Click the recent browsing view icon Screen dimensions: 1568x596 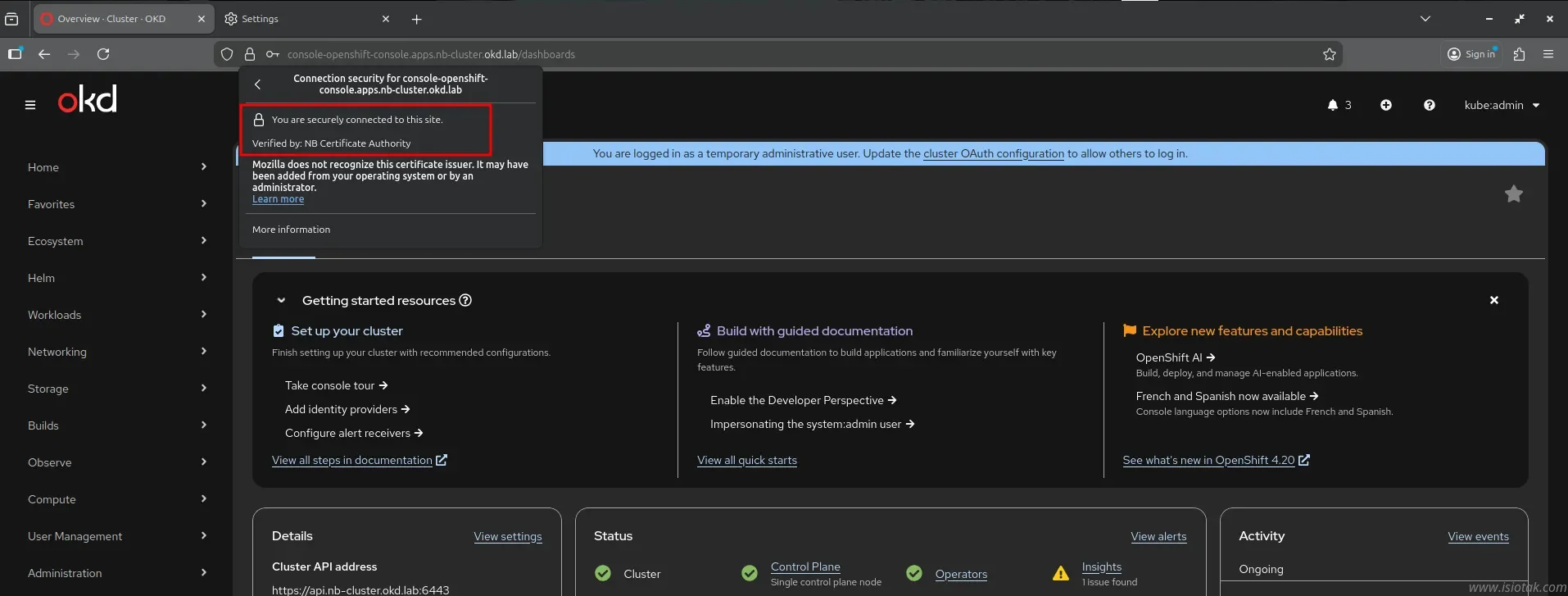(11, 19)
